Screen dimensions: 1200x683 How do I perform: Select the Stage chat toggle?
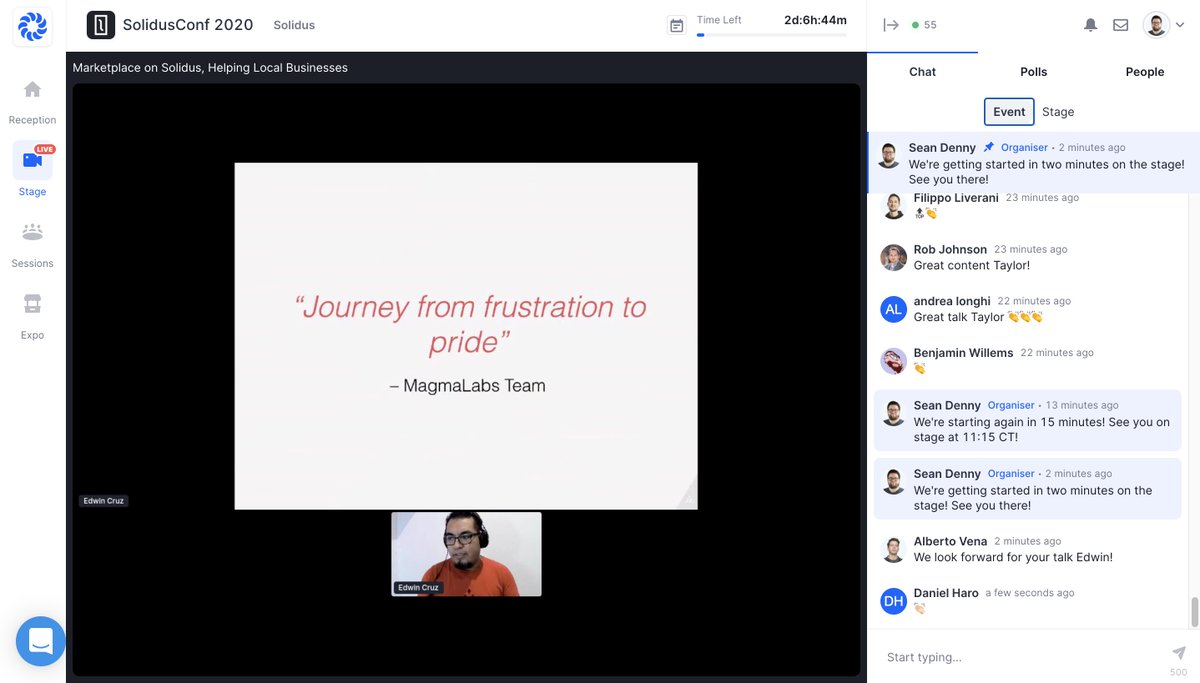(1058, 112)
